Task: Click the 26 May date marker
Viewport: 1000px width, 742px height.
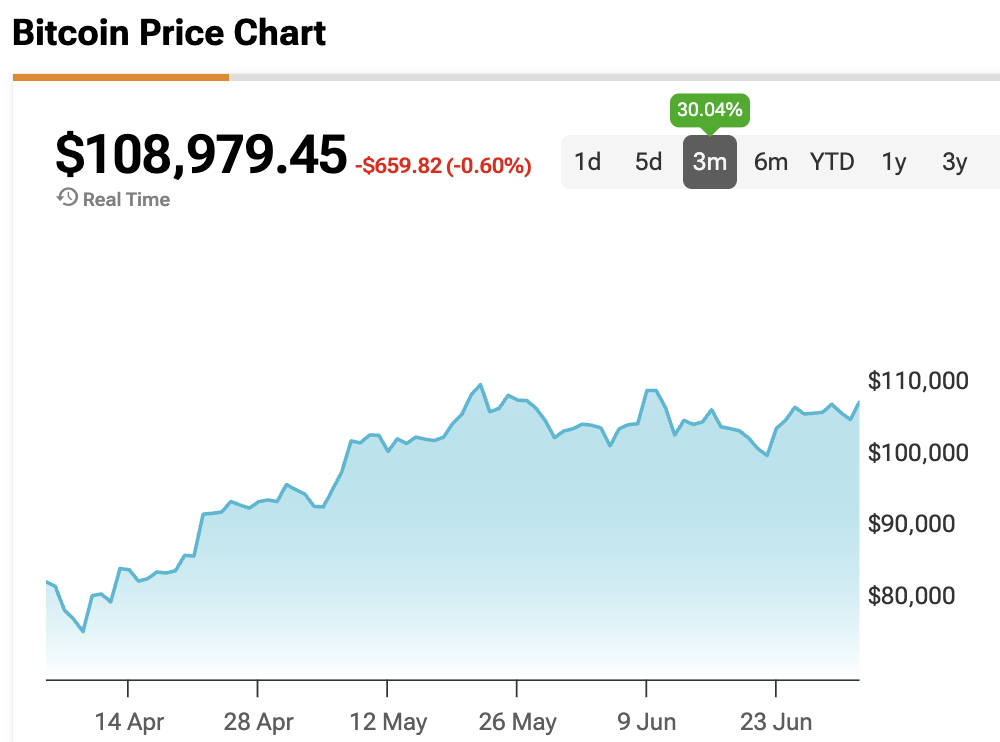Action: (x=518, y=721)
